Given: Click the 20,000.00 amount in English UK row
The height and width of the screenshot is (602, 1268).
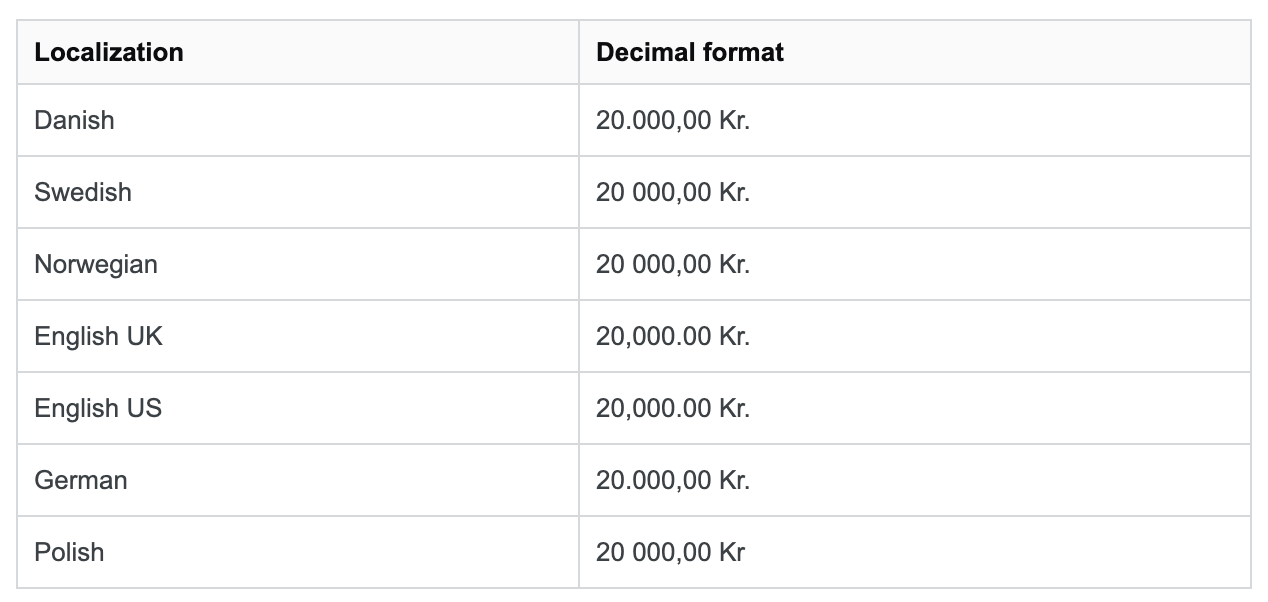Looking at the screenshot, I should tap(653, 336).
